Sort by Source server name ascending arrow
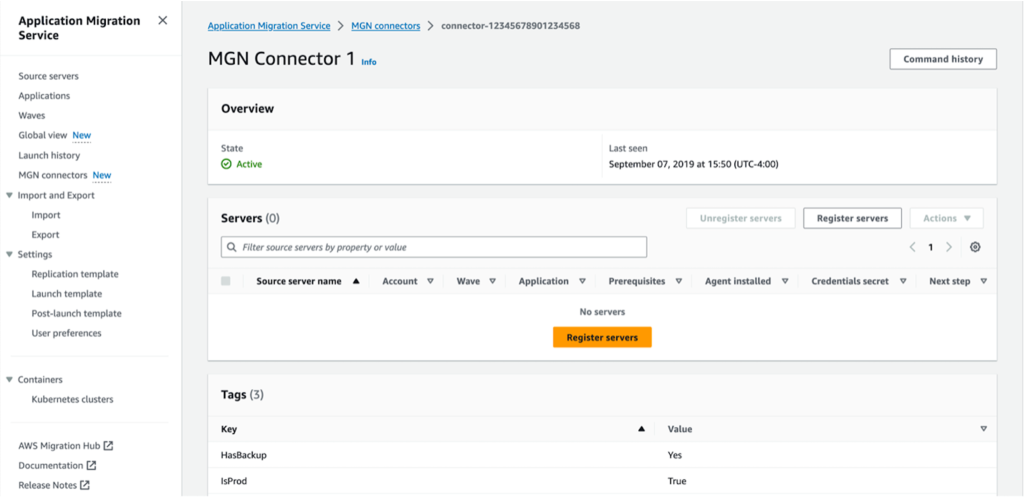Image resolution: width=1024 pixels, height=497 pixels. point(356,281)
